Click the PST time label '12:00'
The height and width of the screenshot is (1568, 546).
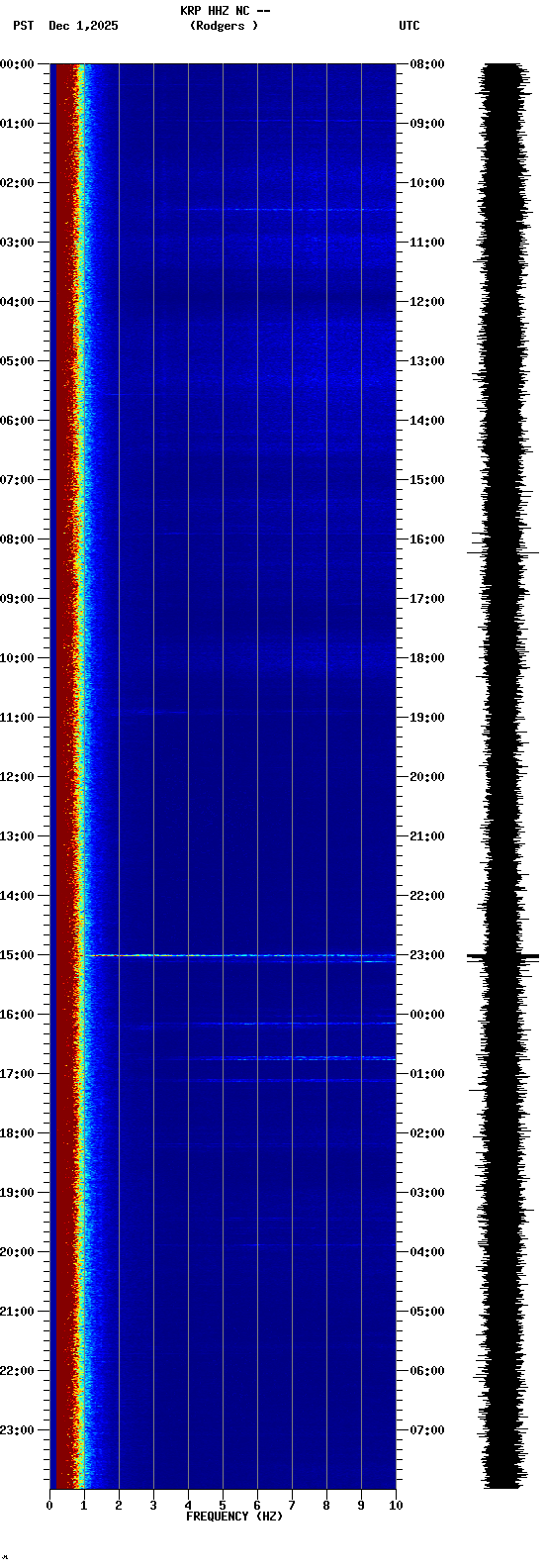pos(17,777)
